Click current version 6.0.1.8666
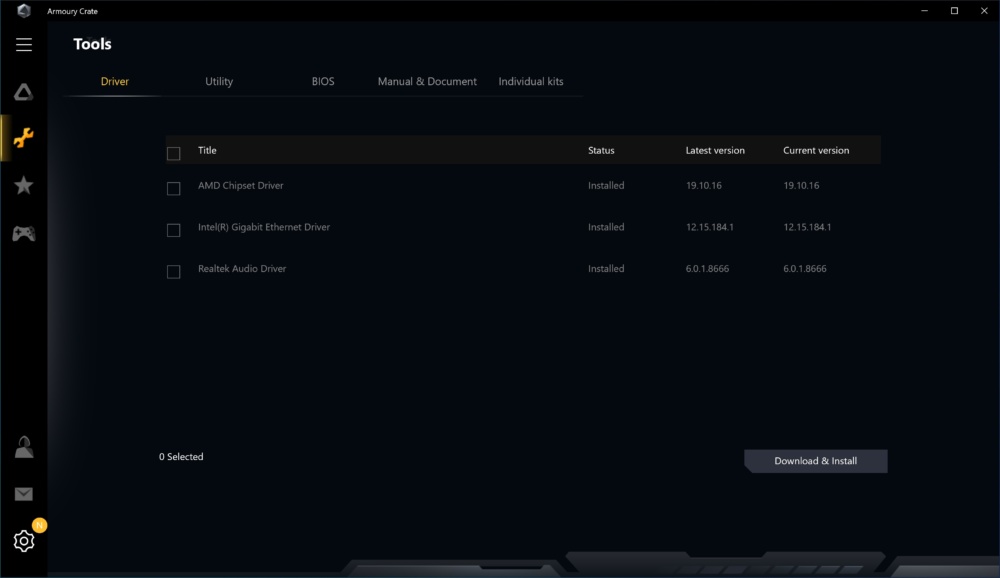The height and width of the screenshot is (578, 1000). (805, 269)
